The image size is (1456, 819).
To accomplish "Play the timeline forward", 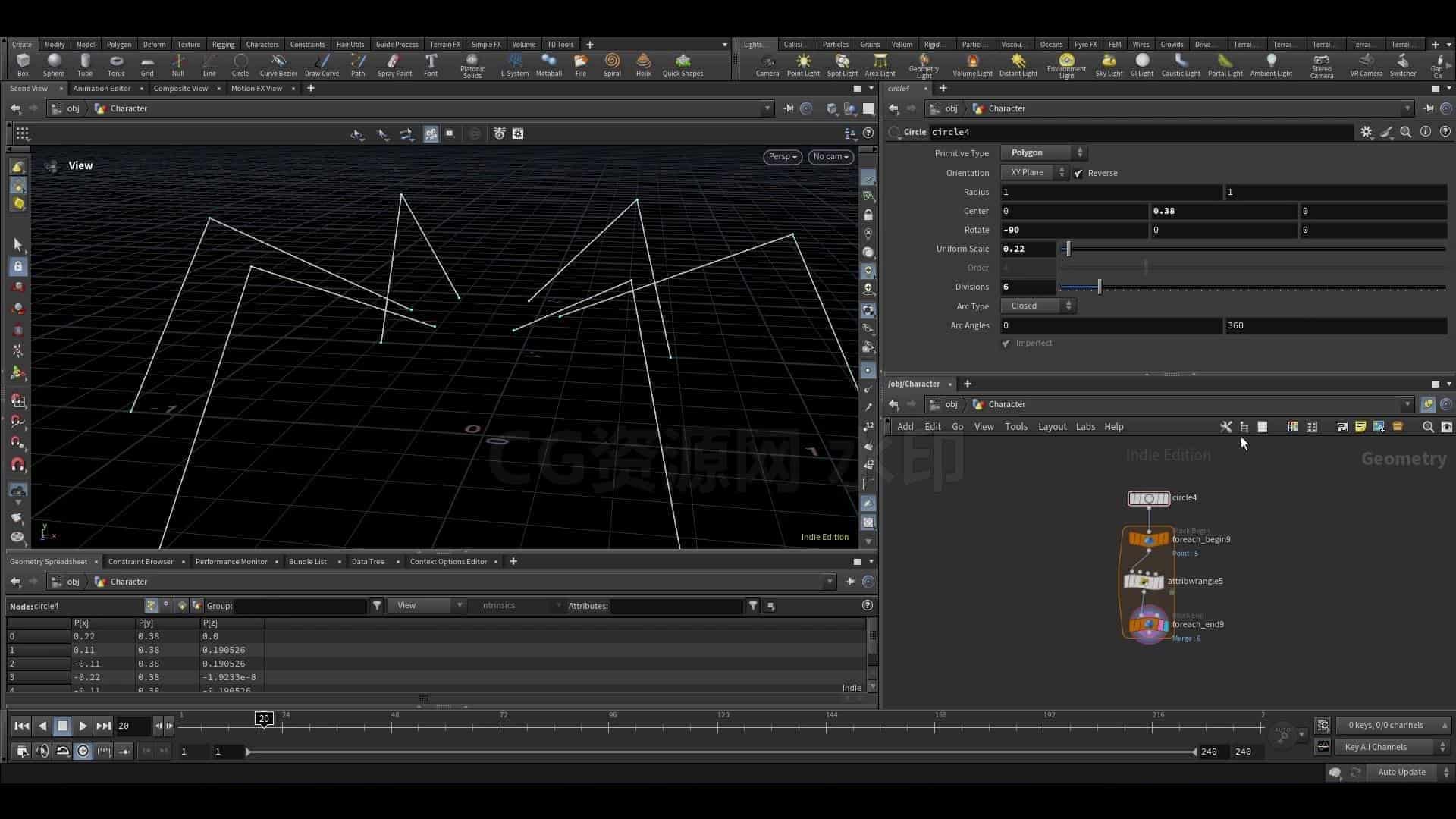I will click(83, 726).
